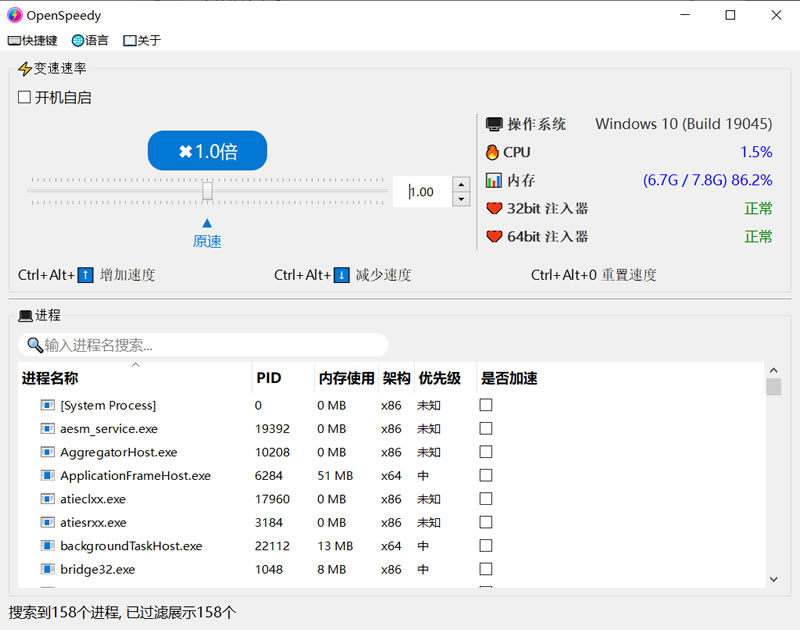Toggle acceleration checkbox for atiesrxx.exe
The height and width of the screenshot is (630, 800).
[486, 522]
